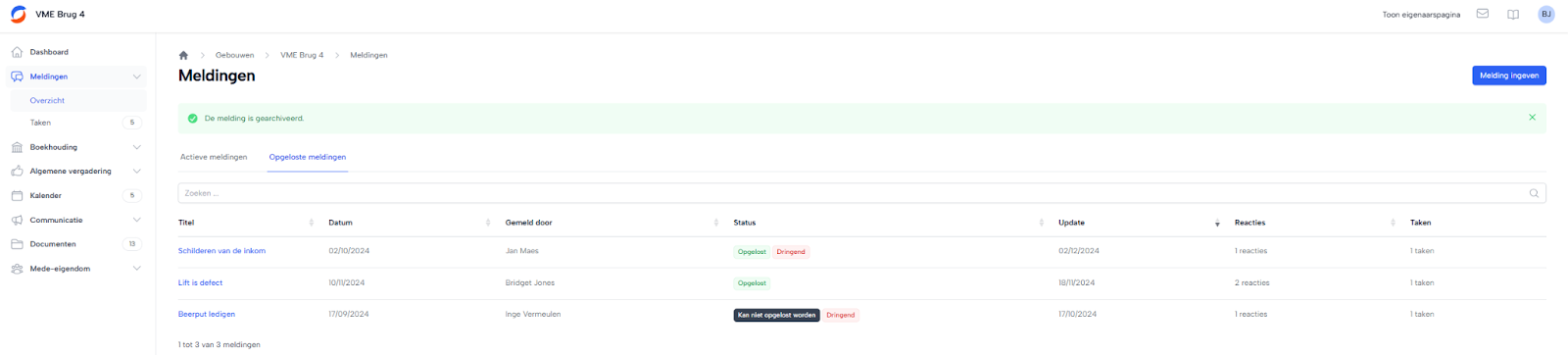The image size is (1568, 355).
Task: Select the Opgeloste meldingen tab
Action: tap(308, 157)
